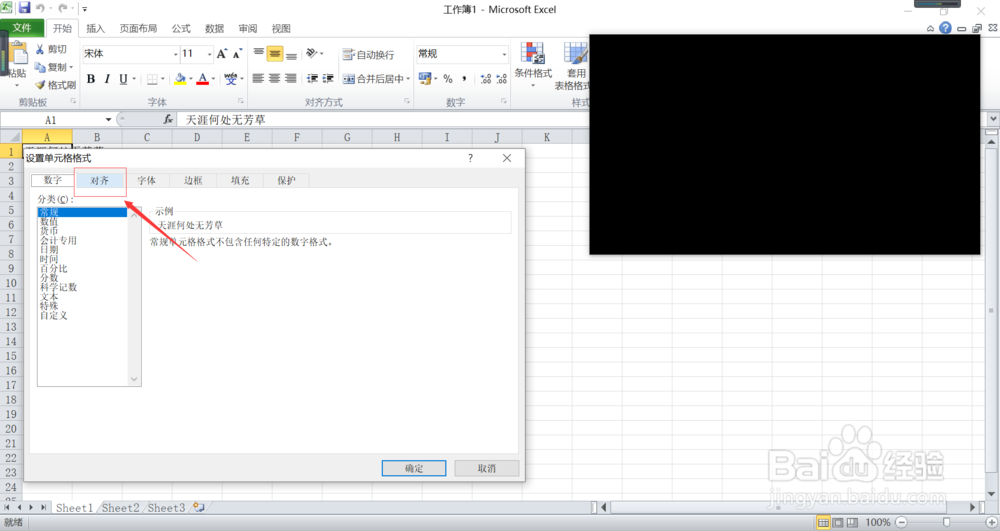Click the Accounting Number Format icon
Image resolution: width=1000 pixels, height=531 pixels.
tap(425, 78)
